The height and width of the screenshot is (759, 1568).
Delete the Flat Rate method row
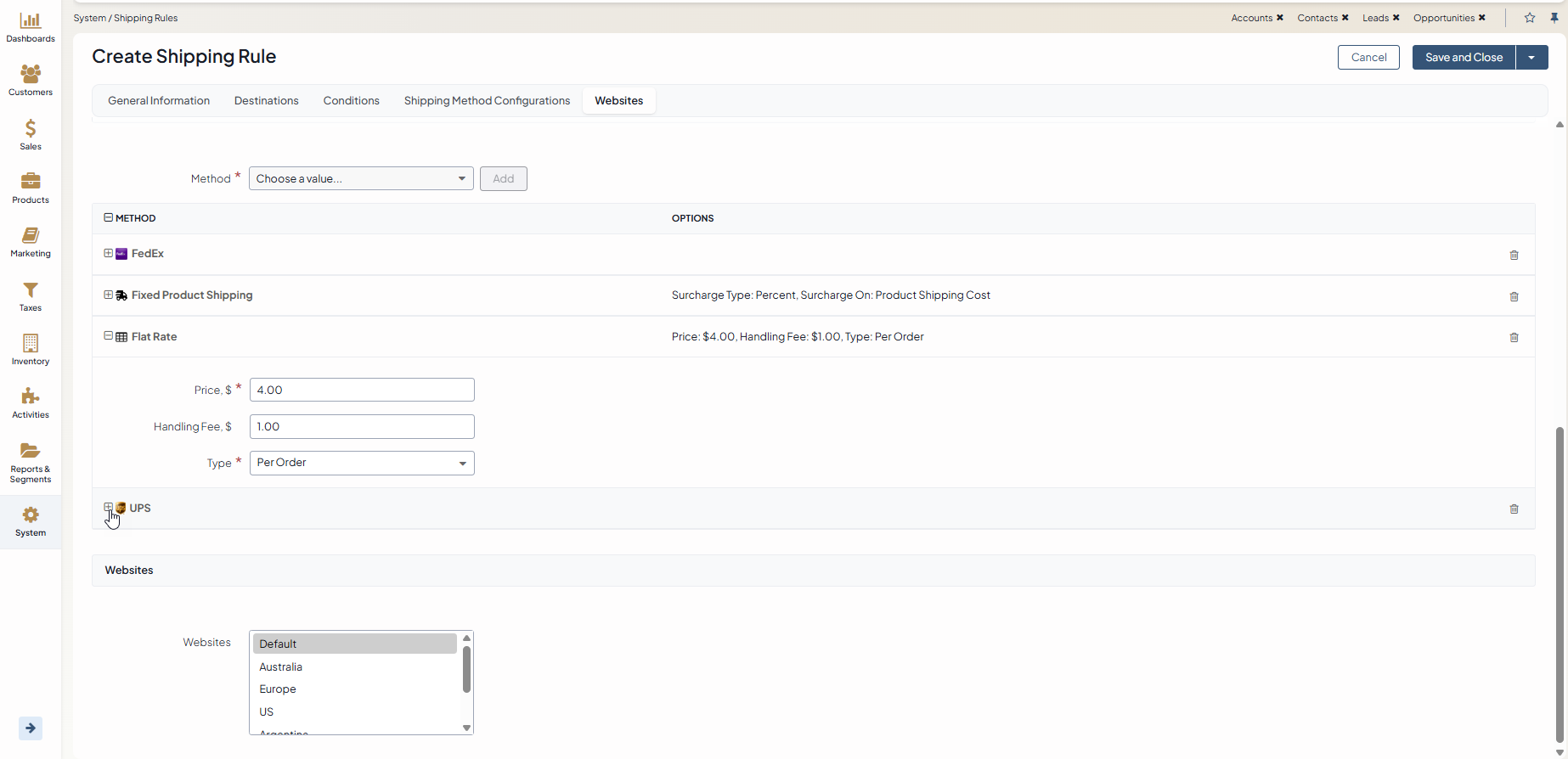[1514, 338]
